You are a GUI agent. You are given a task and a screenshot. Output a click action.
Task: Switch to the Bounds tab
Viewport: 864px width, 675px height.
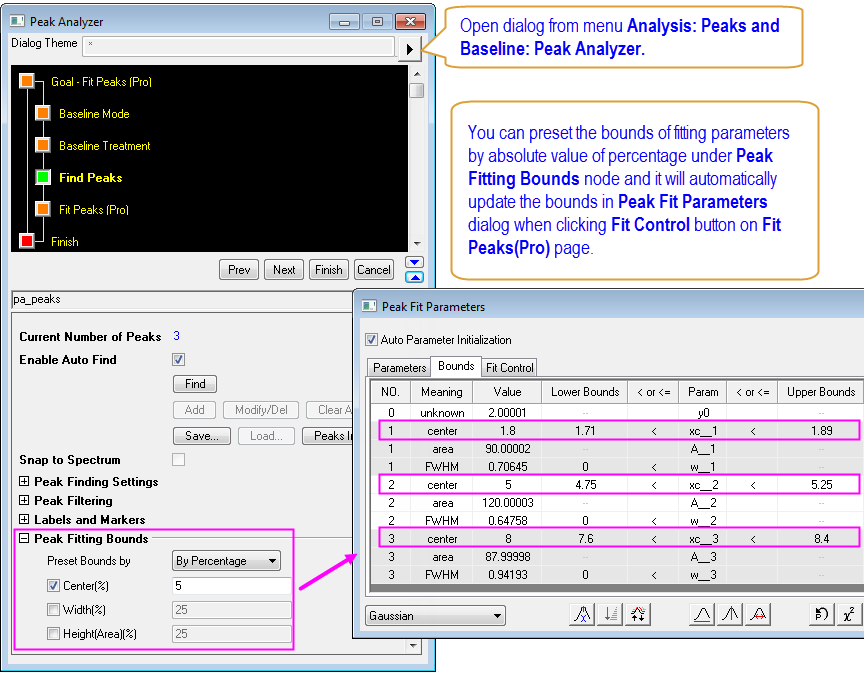click(456, 366)
